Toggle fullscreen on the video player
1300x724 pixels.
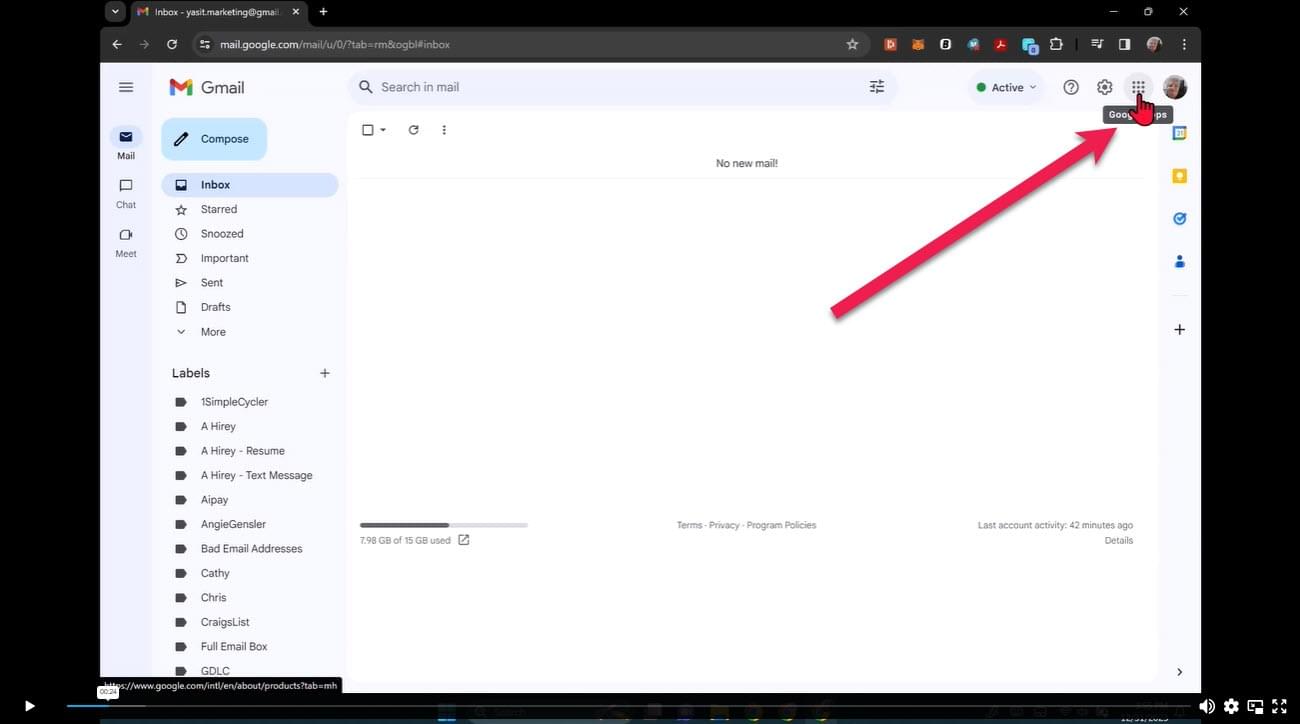[x=1279, y=706]
